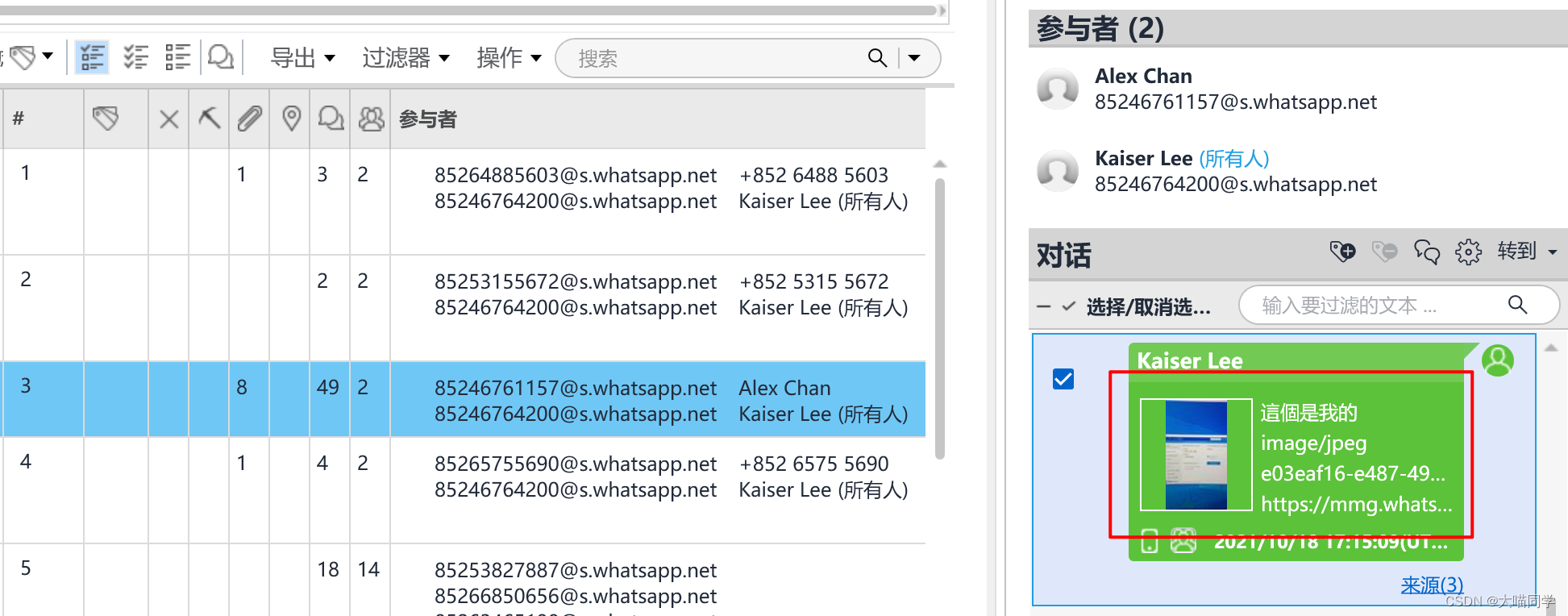Select row 5 with 85253827887@s.whatsapp.net
1568x616 pixels.
click(x=464, y=581)
